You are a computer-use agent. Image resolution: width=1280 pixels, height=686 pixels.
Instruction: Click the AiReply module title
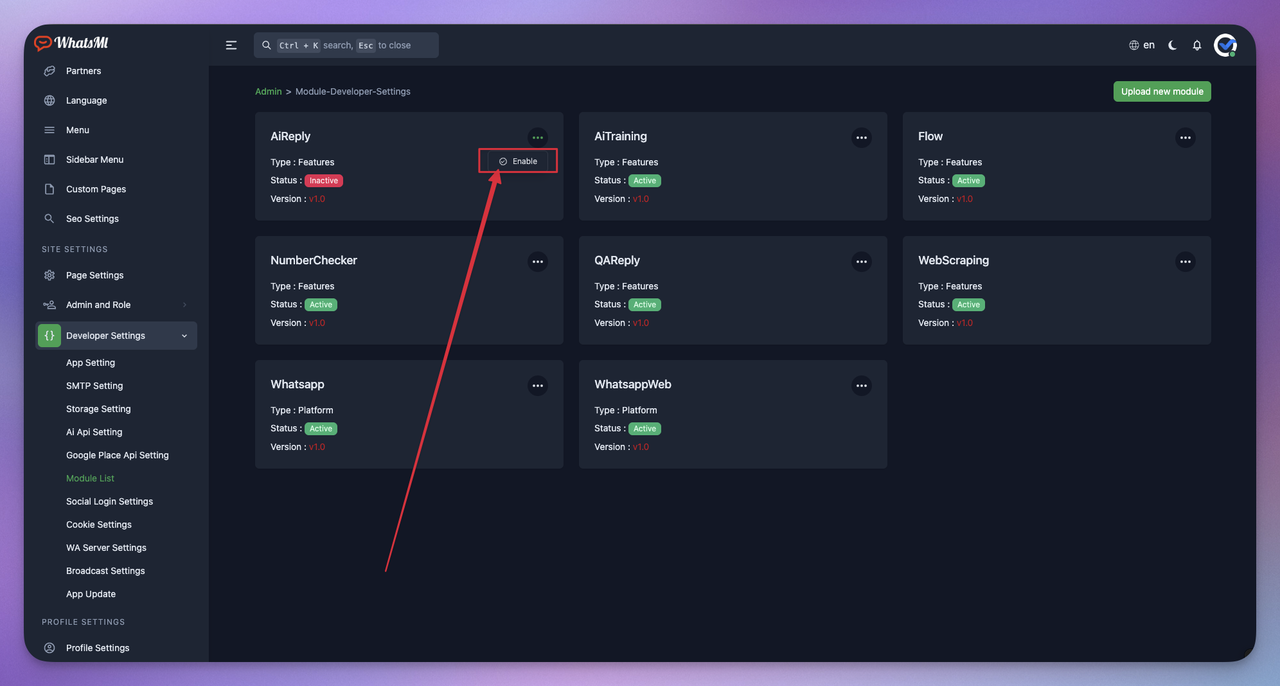[290, 136]
